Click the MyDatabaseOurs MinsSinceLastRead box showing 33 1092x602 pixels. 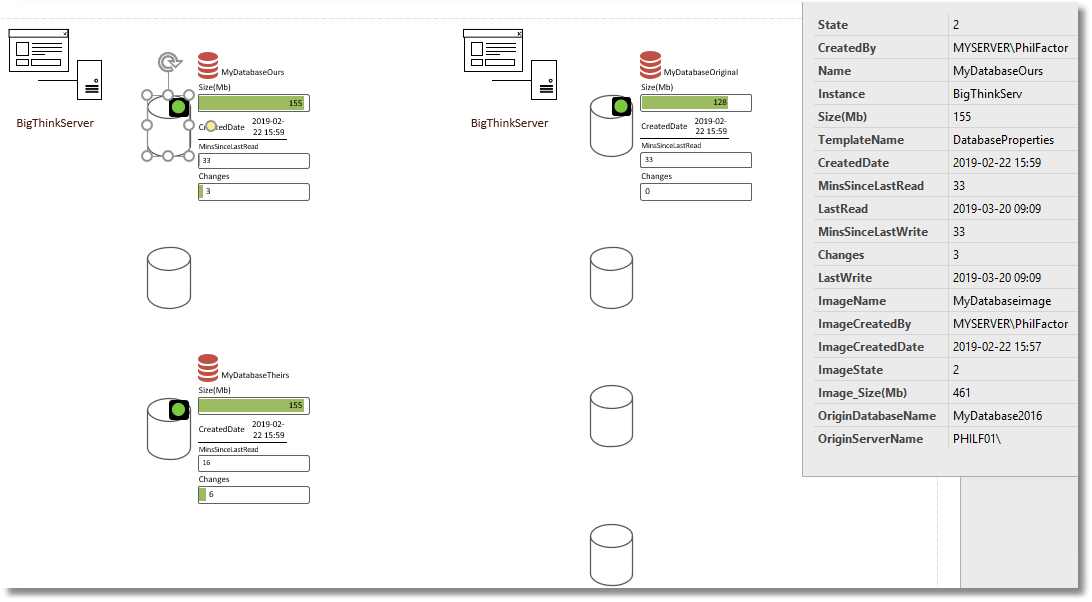click(x=254, y=161)
